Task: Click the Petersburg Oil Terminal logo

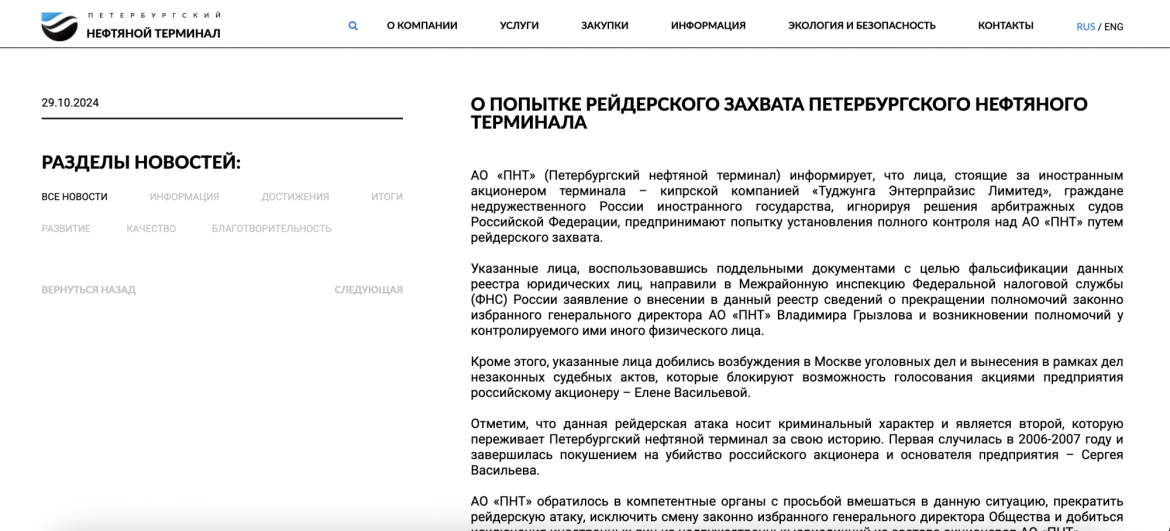Action: coord(130,26)
